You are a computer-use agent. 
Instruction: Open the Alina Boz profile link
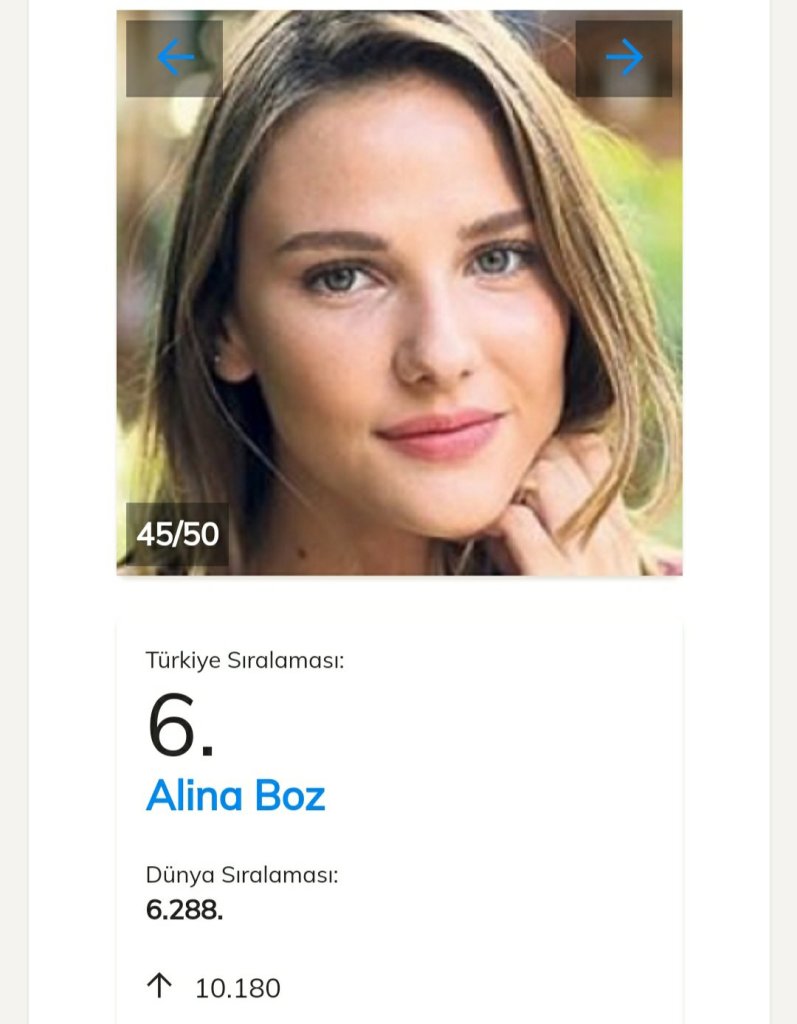[x=236, y=796]
